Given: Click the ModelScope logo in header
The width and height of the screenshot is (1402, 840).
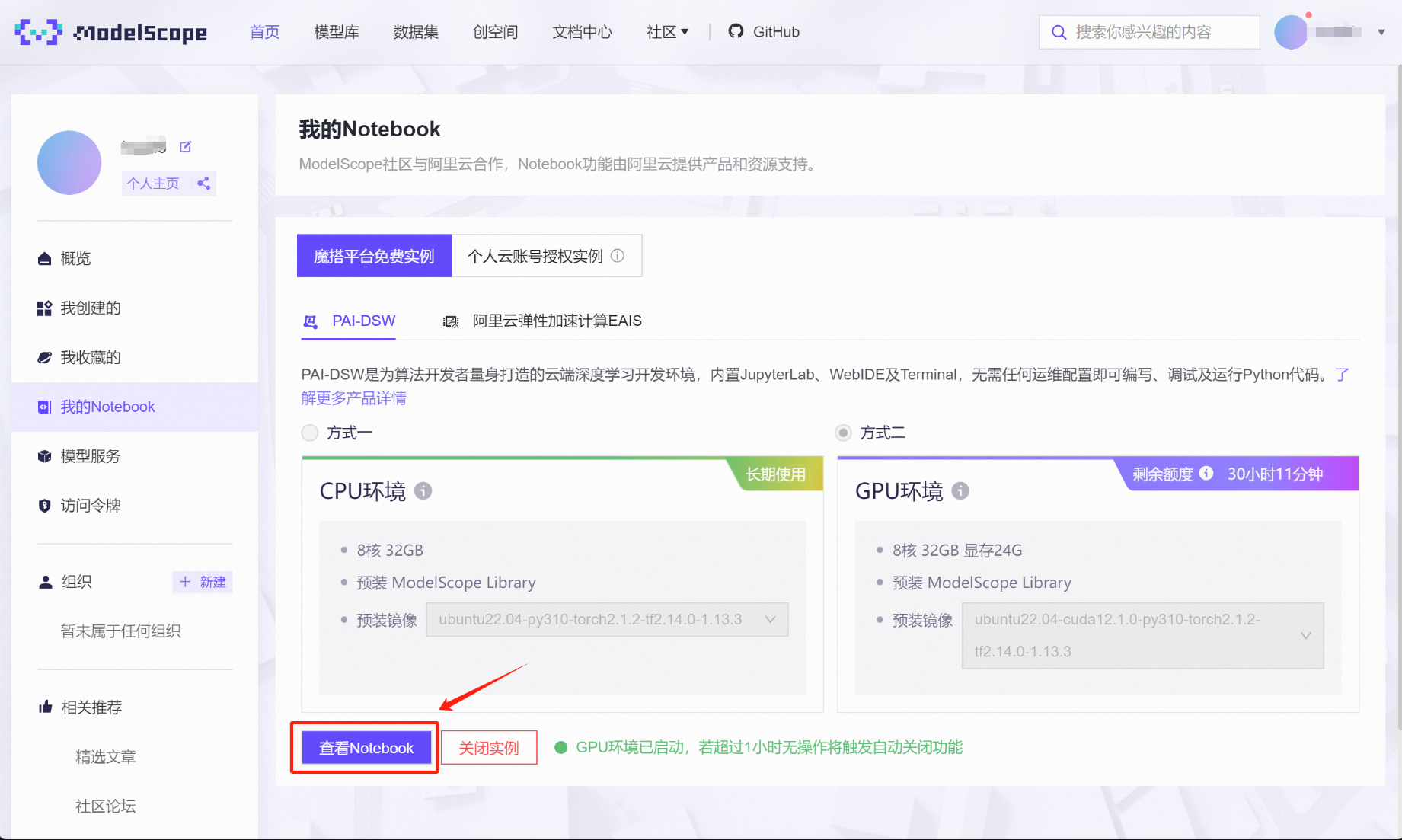Looking at the screenshot, I should tap(111, 32).
